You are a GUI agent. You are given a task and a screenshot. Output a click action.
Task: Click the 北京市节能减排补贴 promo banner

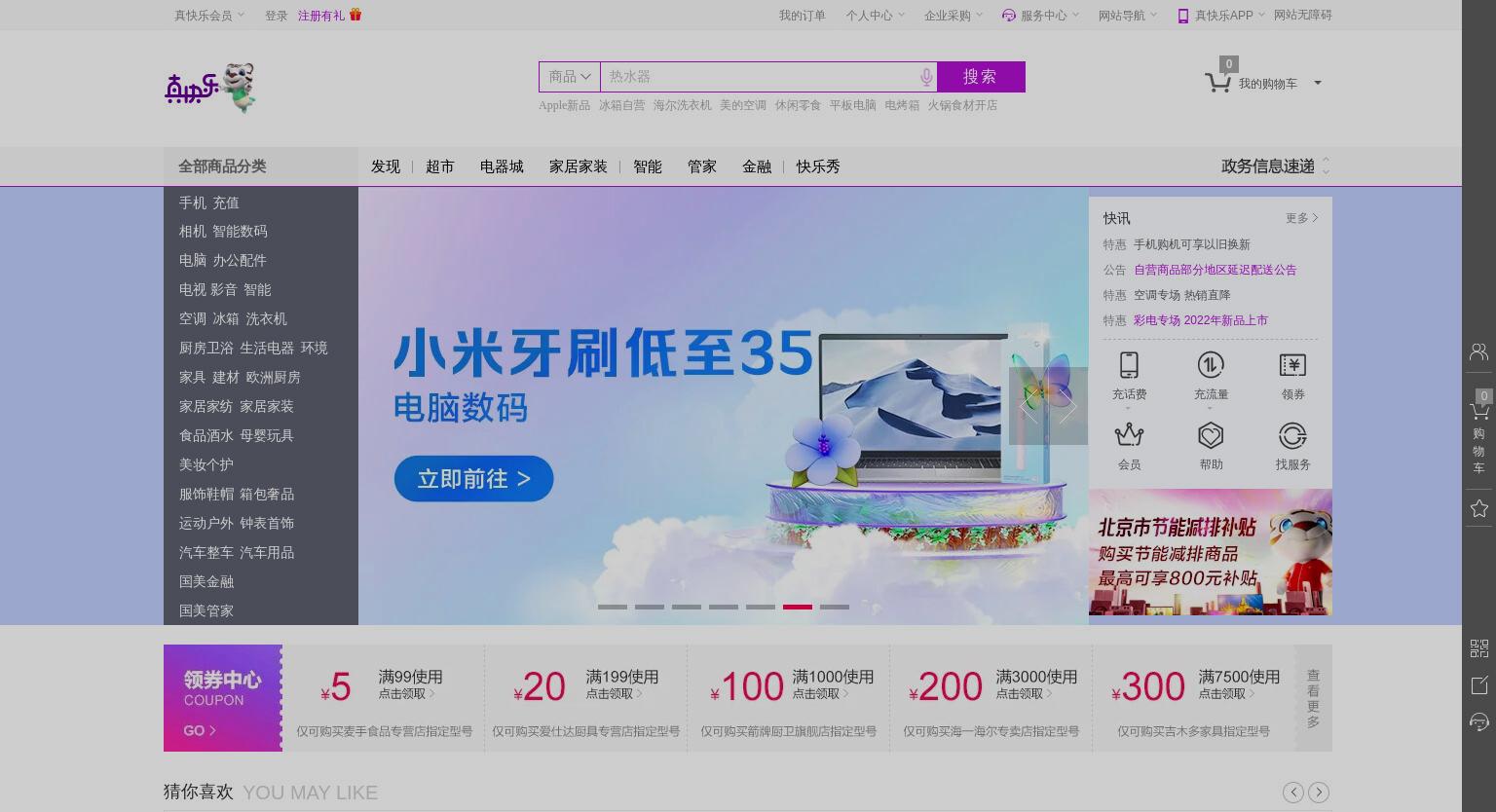click(x=1211, y=552)
